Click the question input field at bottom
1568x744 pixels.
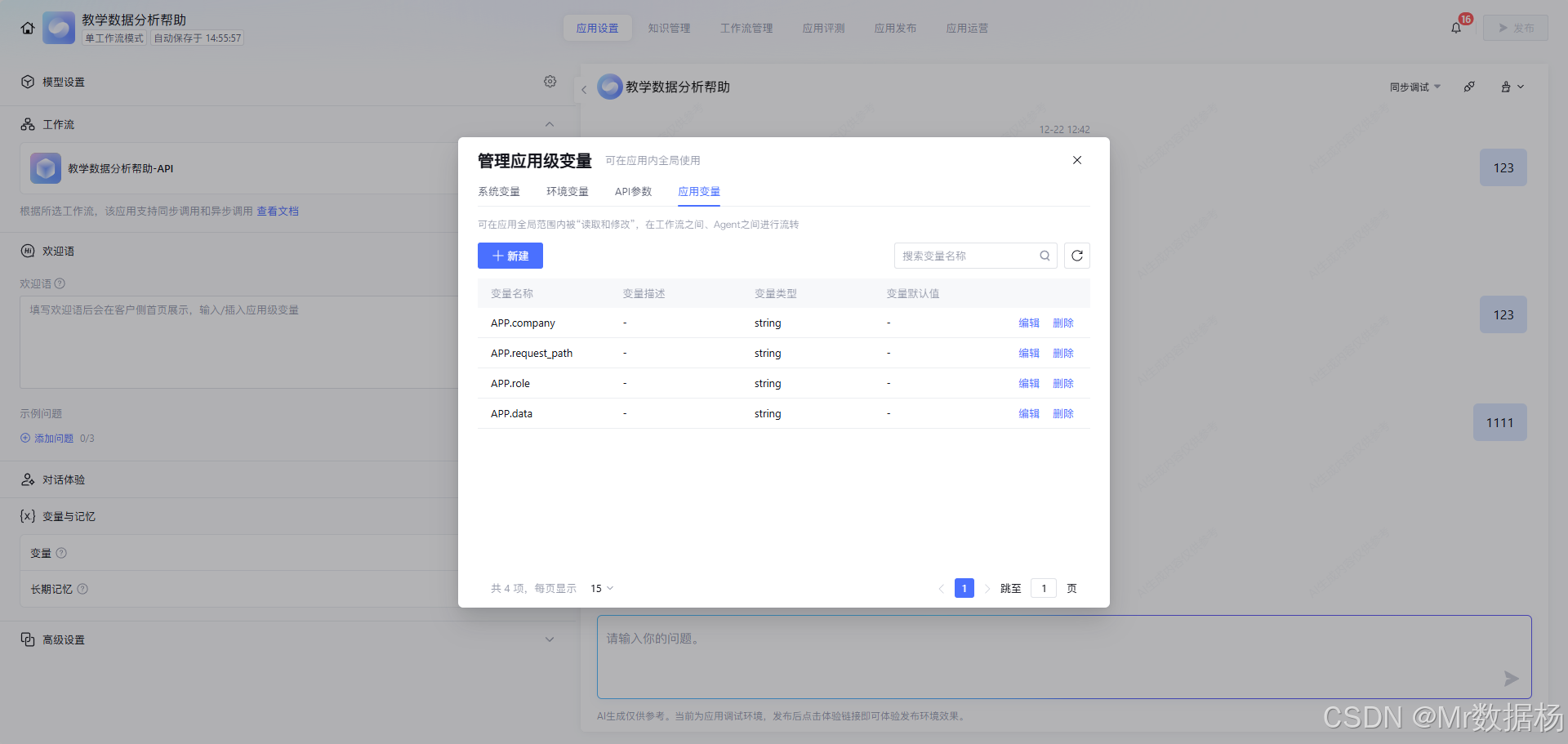898,657
